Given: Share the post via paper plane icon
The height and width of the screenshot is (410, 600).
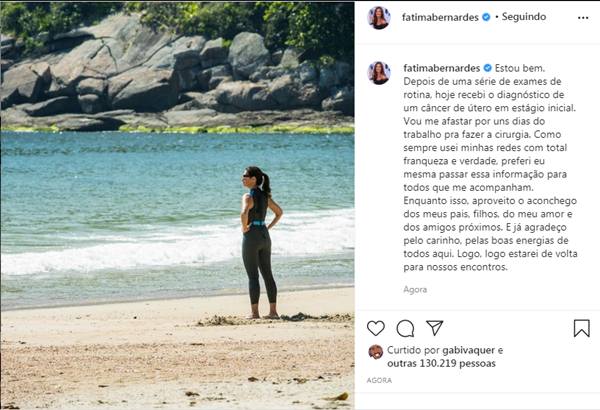Looking at the screenshot, I should 434,328.
